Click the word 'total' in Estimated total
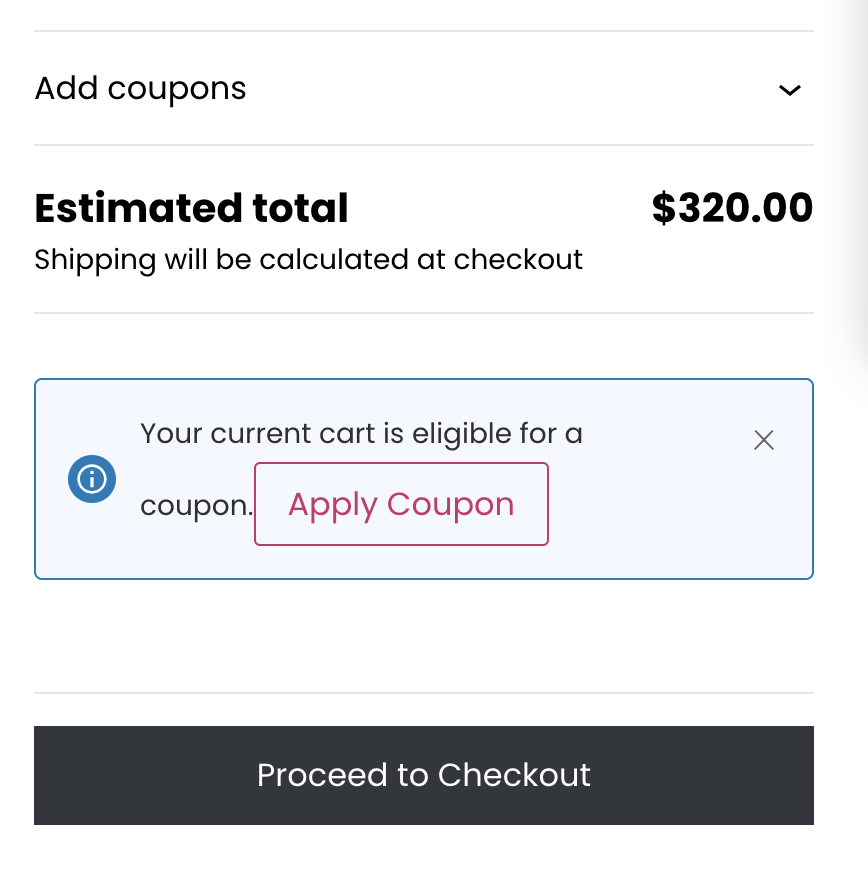 tap(300, 209)
